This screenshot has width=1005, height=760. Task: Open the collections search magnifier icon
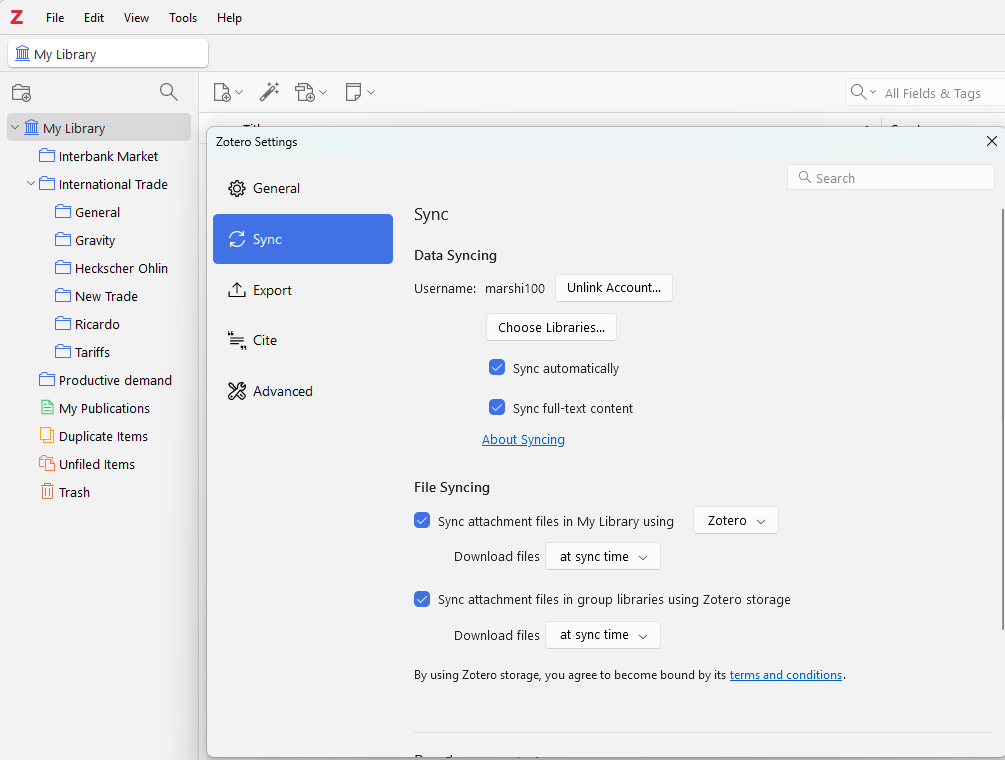point(169,92)
